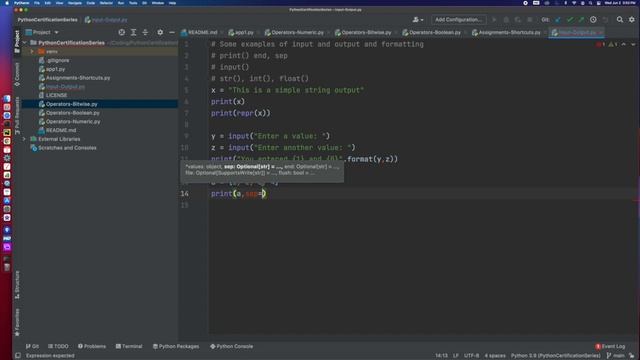Click the Git branch 'main' widget in status bar
This screenshot has height=360, width=640.
[x=616, y=356]
